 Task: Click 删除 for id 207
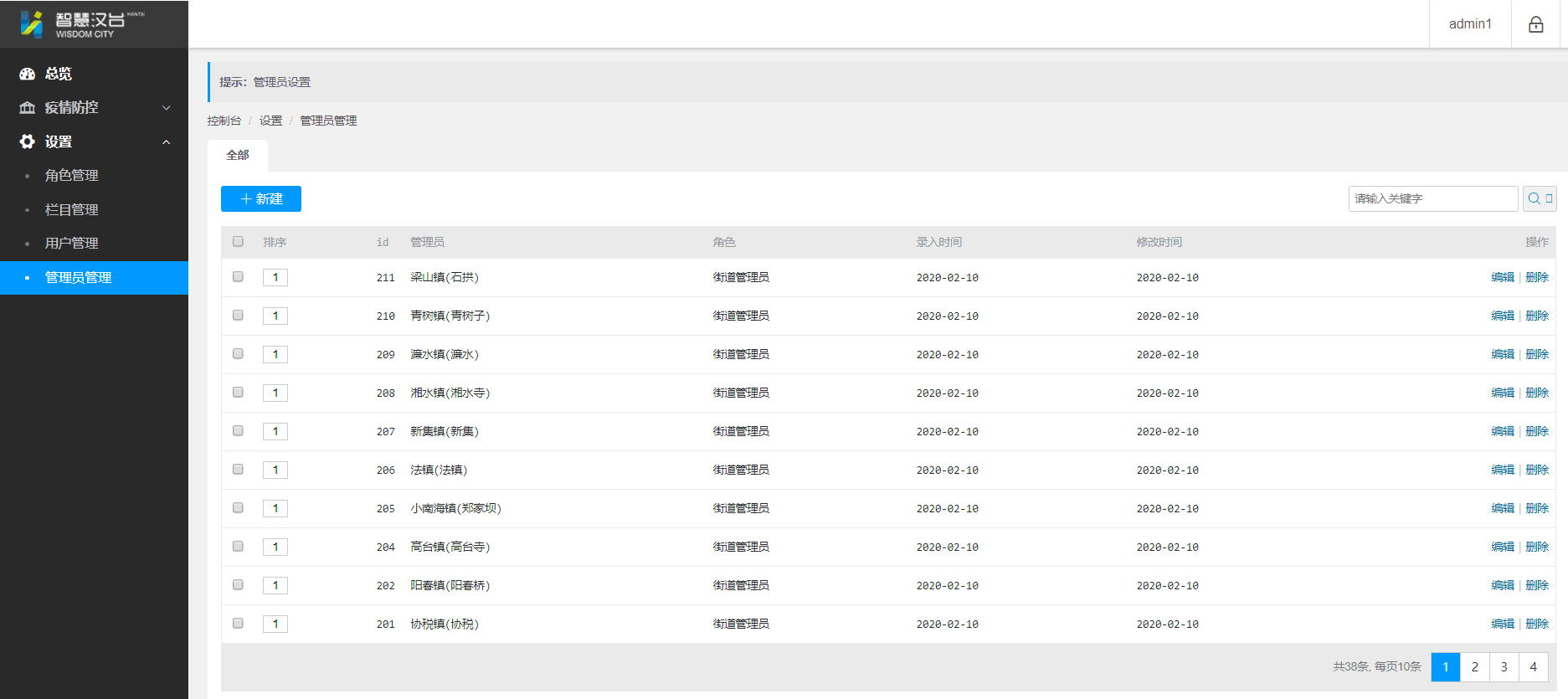click(1537, 431)
